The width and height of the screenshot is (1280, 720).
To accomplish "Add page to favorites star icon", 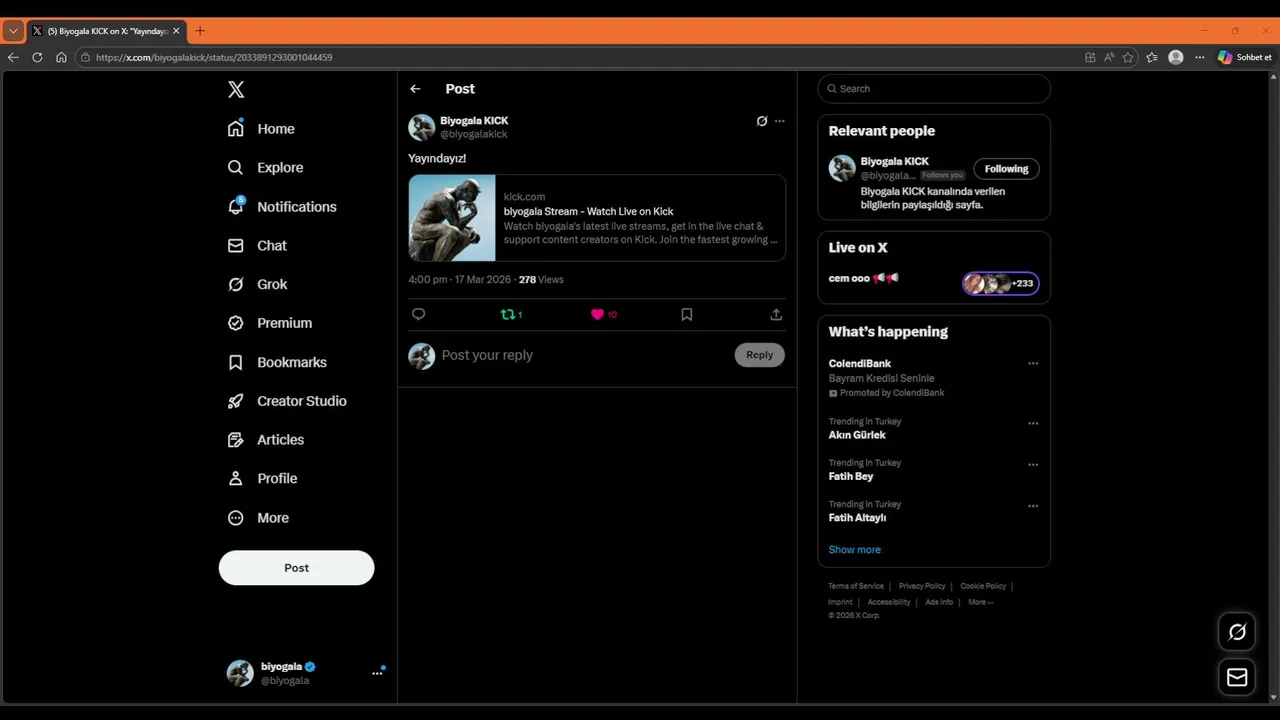I will 1128,57.
